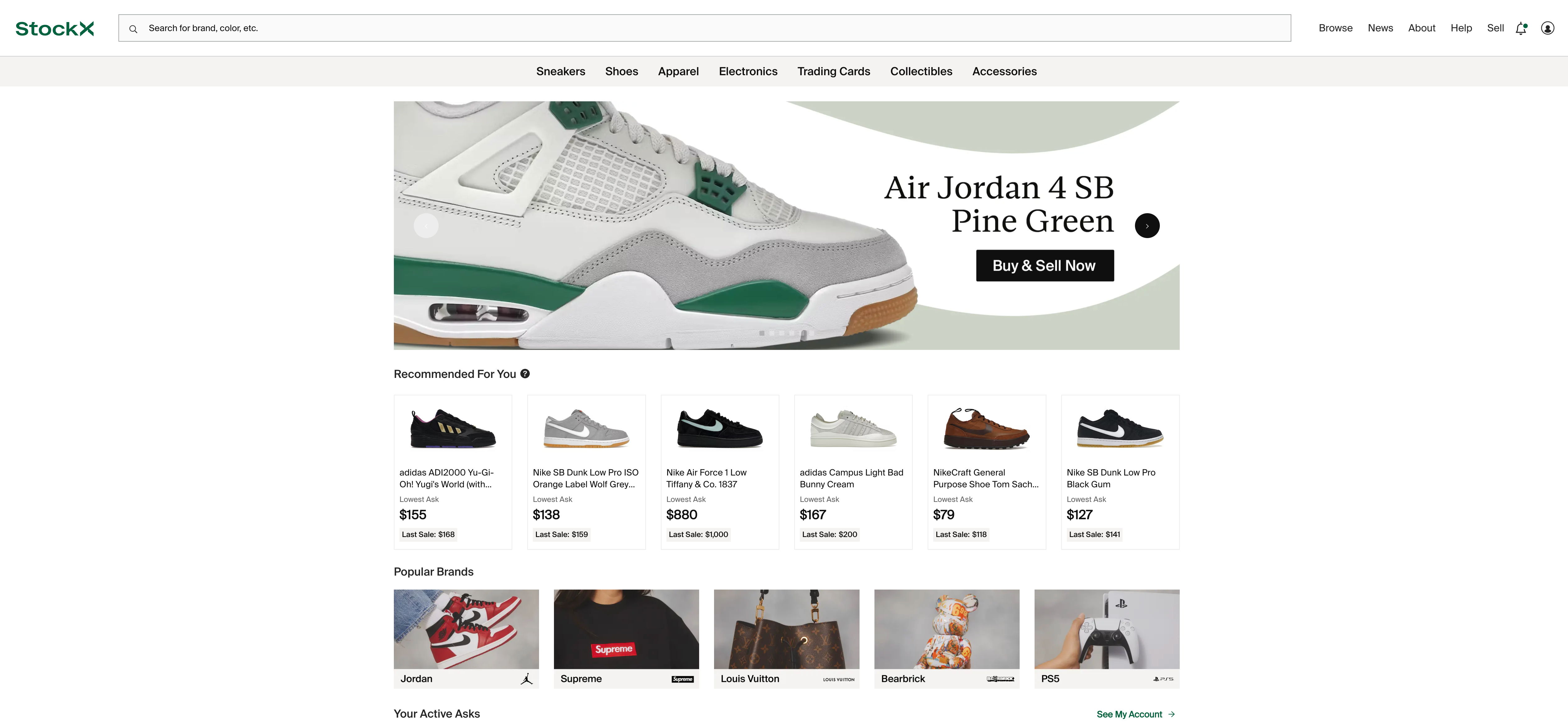Open the Browse menu
Image resolution: width=1568 pixels, height=726 pixels.
click(1335, 28)
